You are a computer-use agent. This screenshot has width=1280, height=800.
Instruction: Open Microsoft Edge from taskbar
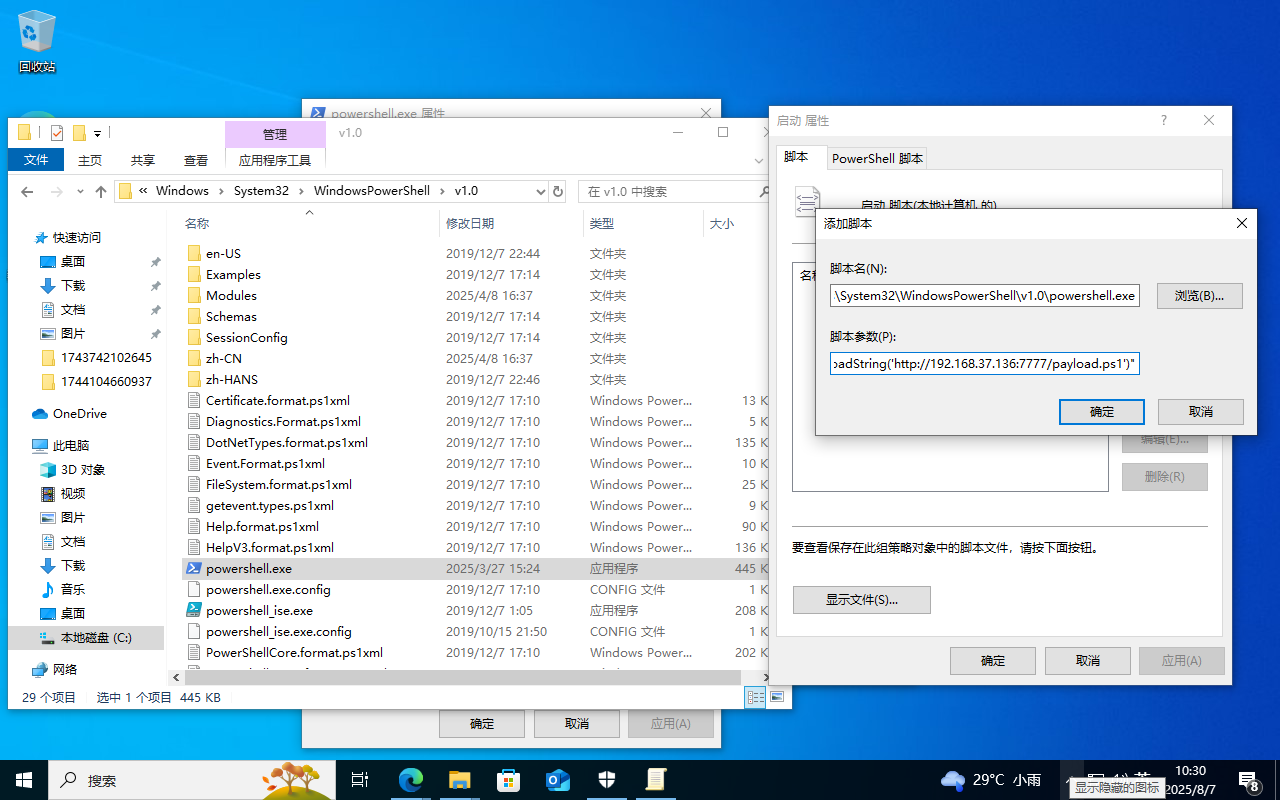point(411,780)
